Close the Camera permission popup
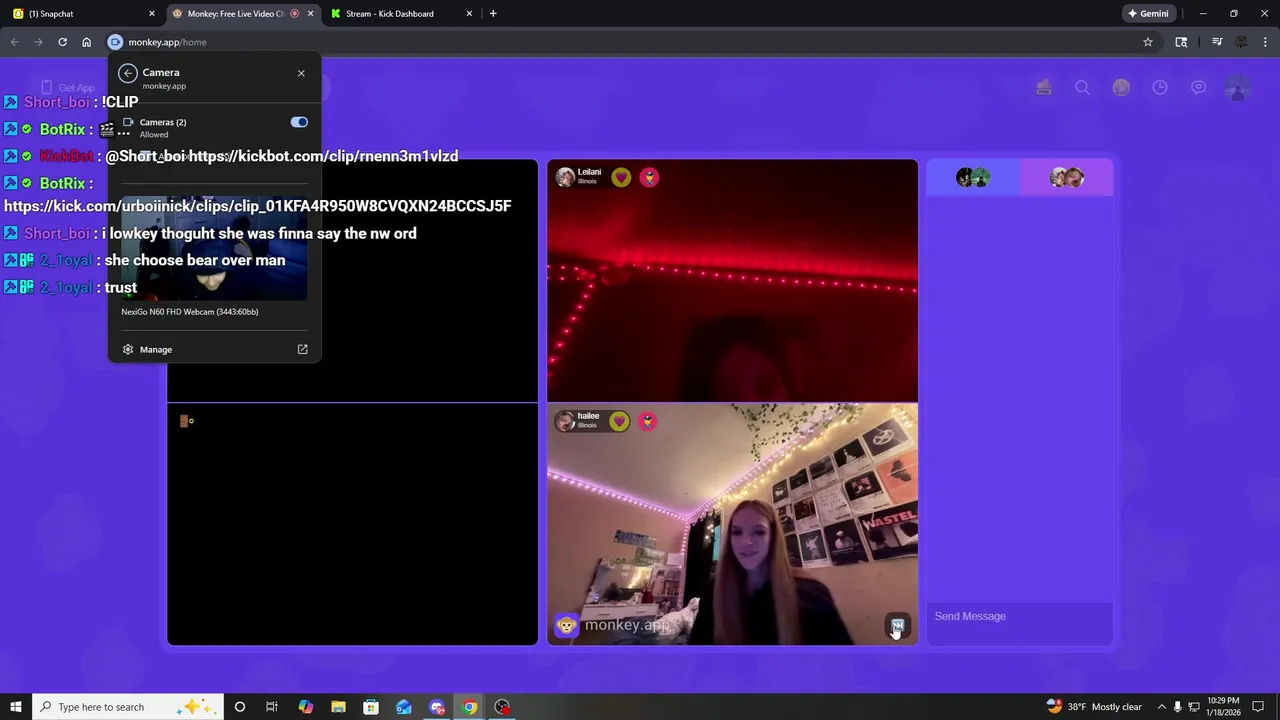 (301, 73)
